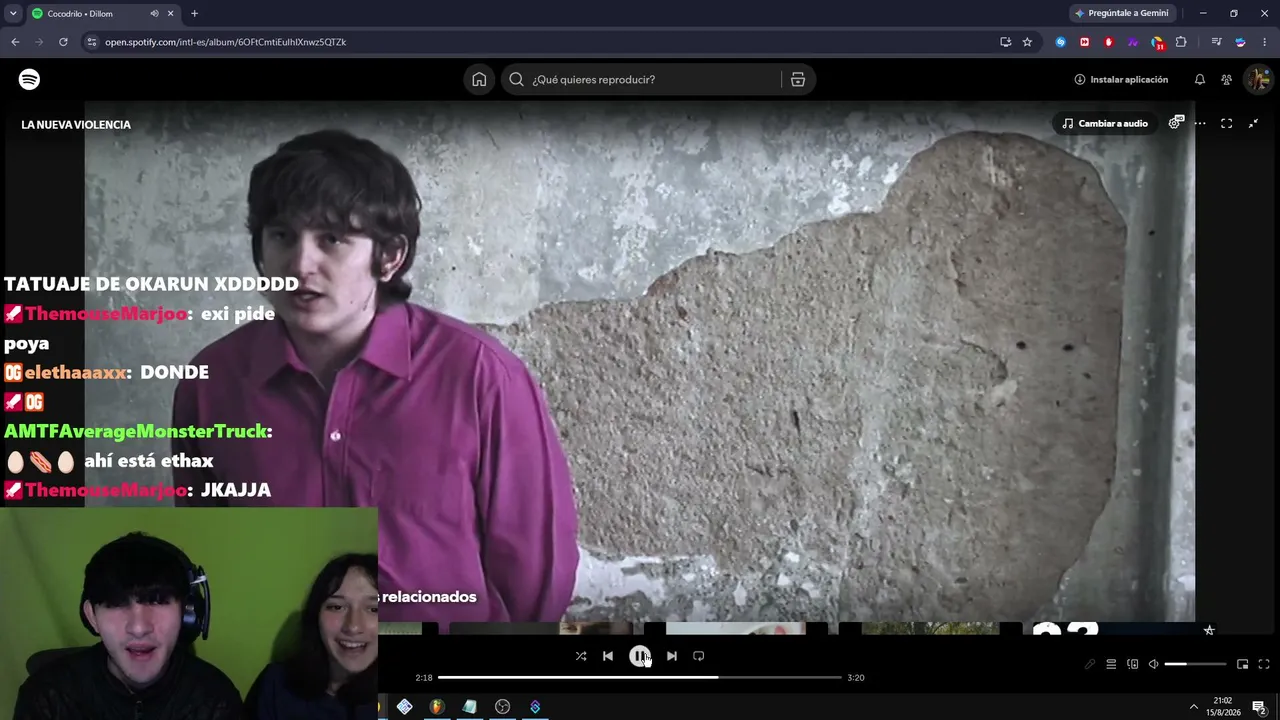
Task: Toggle repeat mode
Action: (699, 656)
